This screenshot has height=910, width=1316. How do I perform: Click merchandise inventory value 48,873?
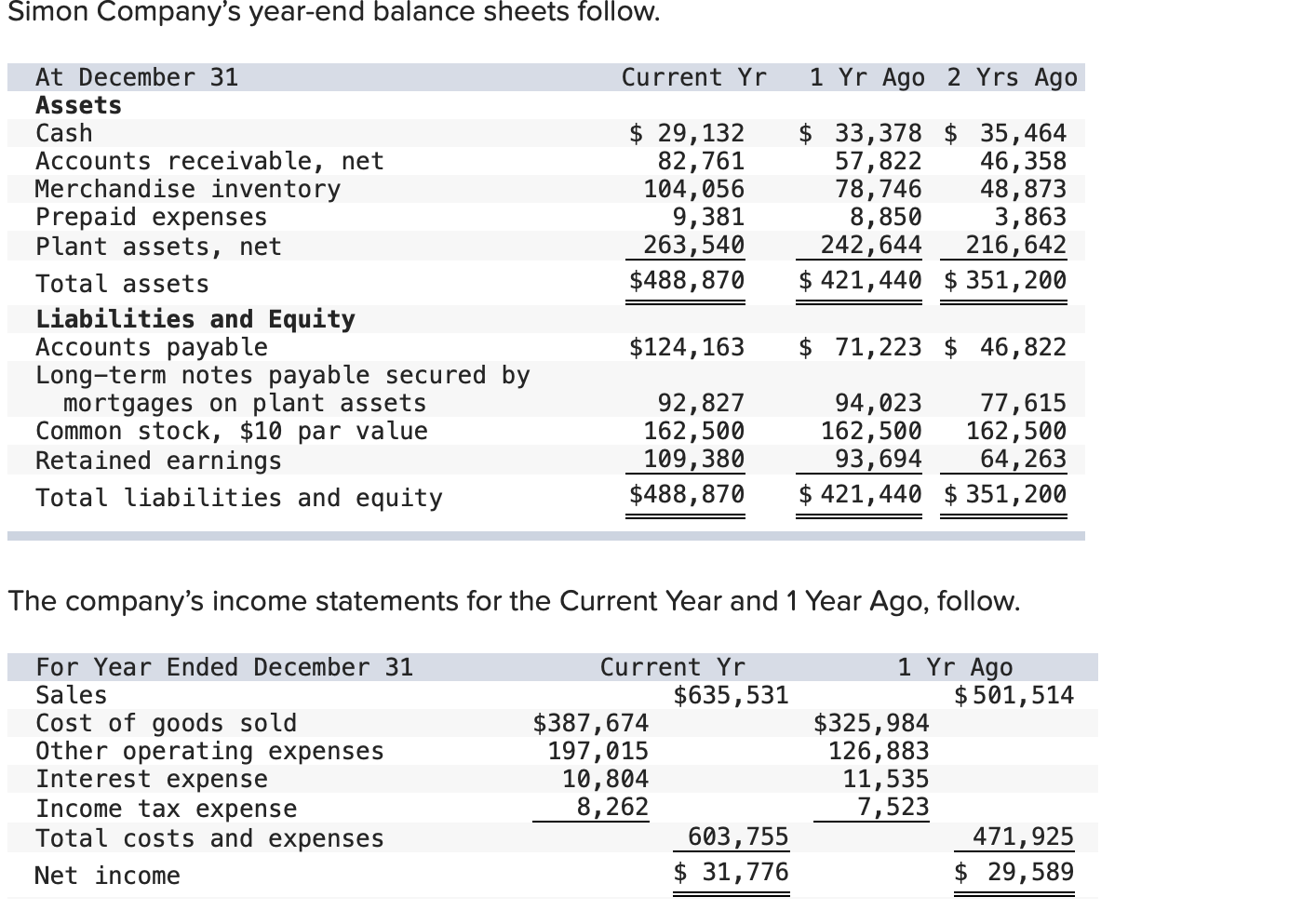1024,189
